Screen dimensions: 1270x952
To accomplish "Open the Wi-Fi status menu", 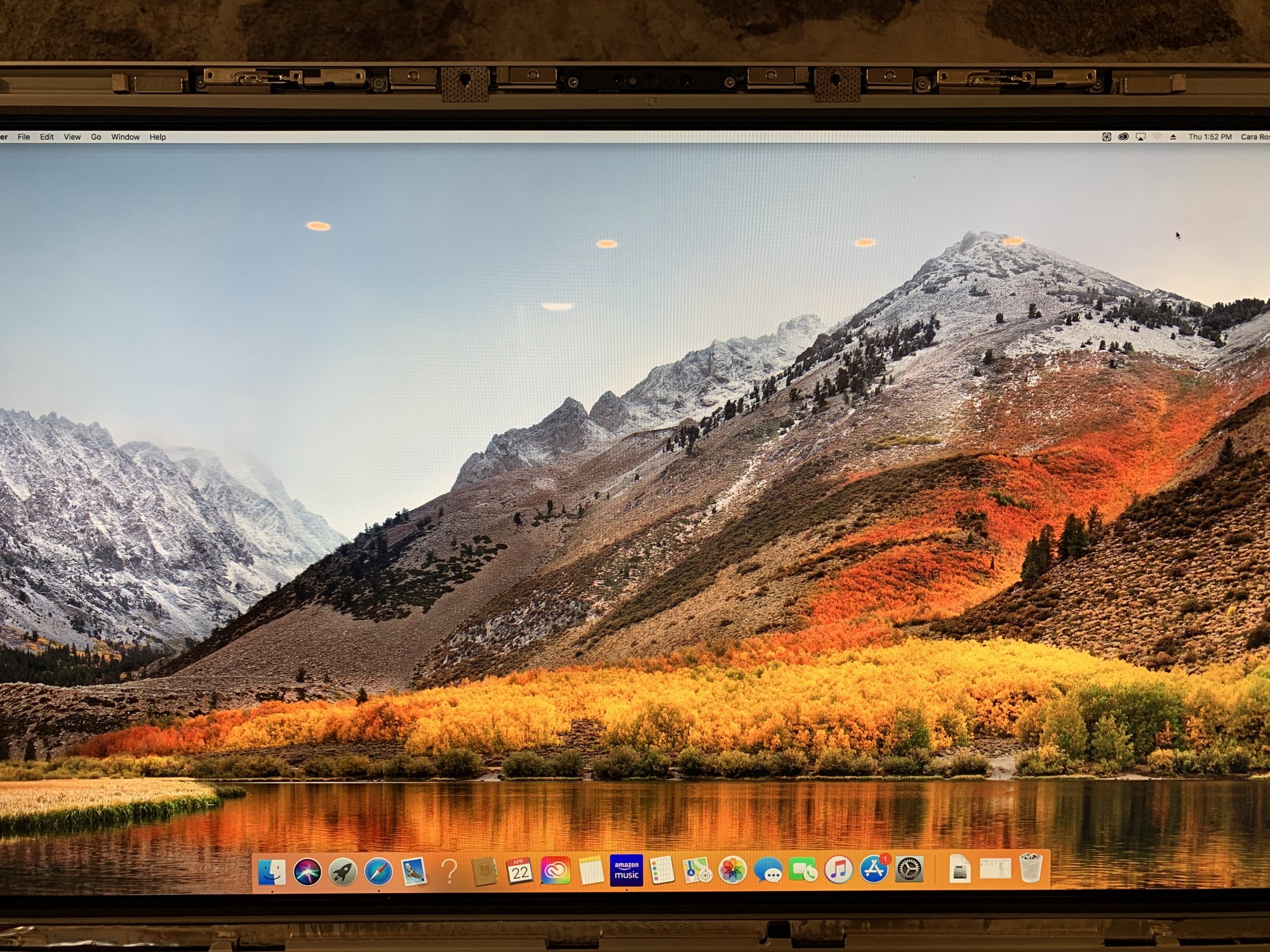I will click(x=1157, y=137).
